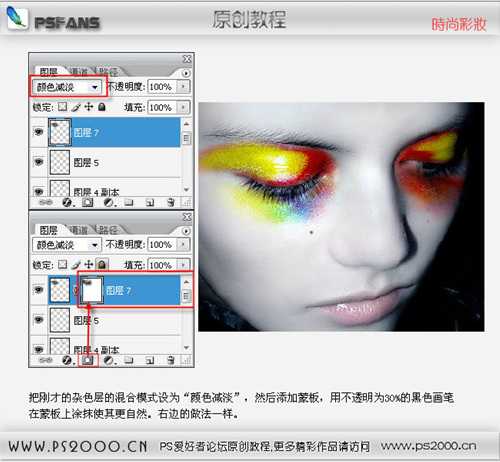500x462 pixels.
Task: Lock position move icon in upper panel
Action: click(x=89, y=107)
